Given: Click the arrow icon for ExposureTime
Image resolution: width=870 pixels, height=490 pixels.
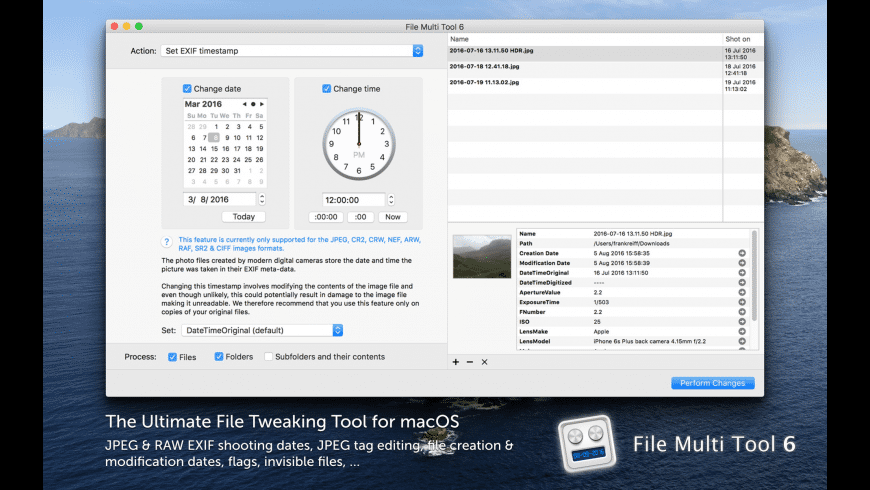Looking at the screenshot, I should [x=742, y=302].
